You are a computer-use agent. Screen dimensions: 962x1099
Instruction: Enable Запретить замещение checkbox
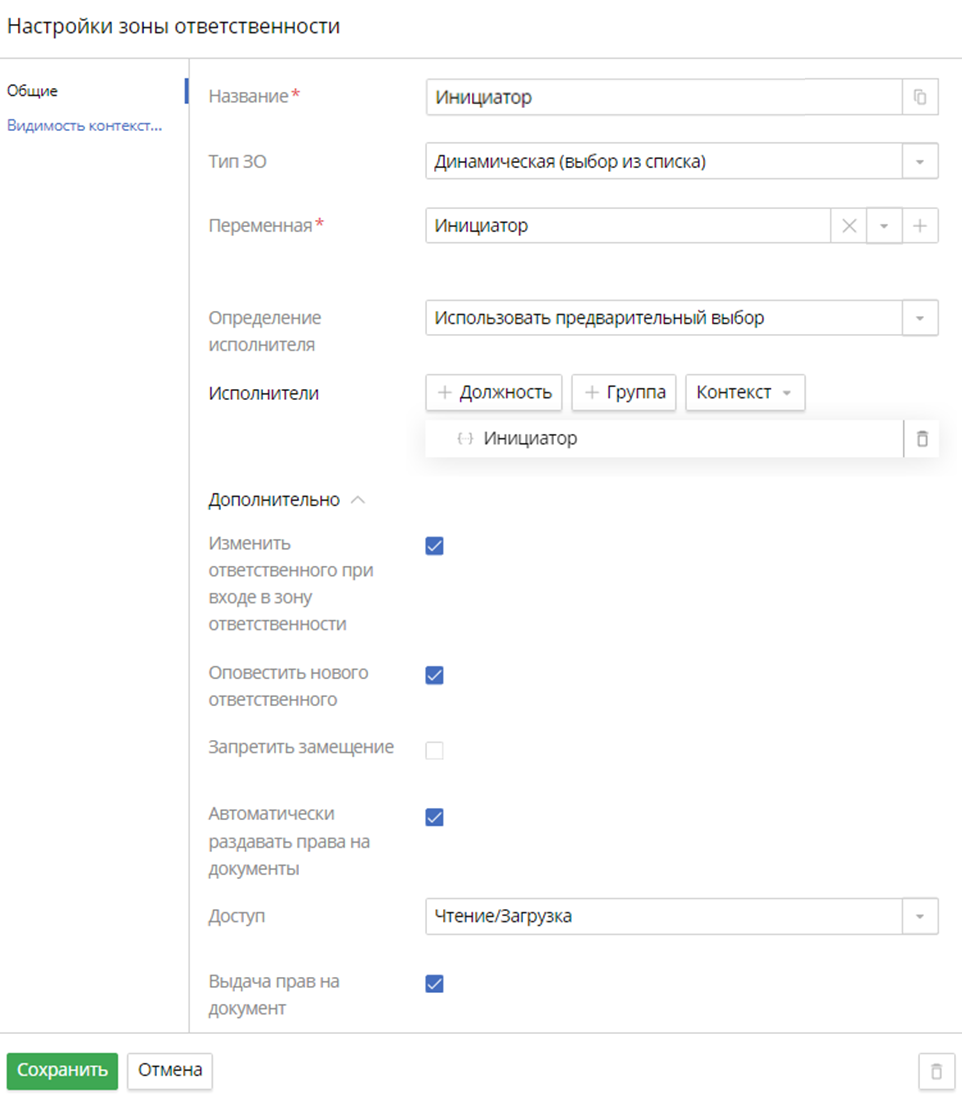434,750
